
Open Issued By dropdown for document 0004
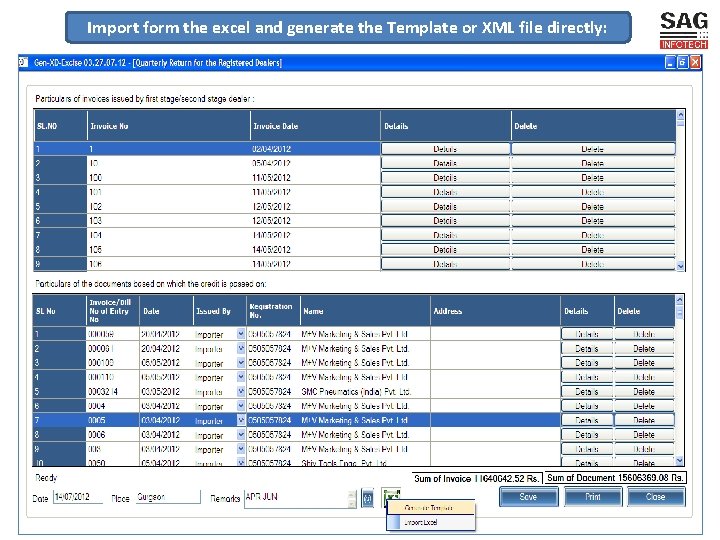click(x=241, y=406)
